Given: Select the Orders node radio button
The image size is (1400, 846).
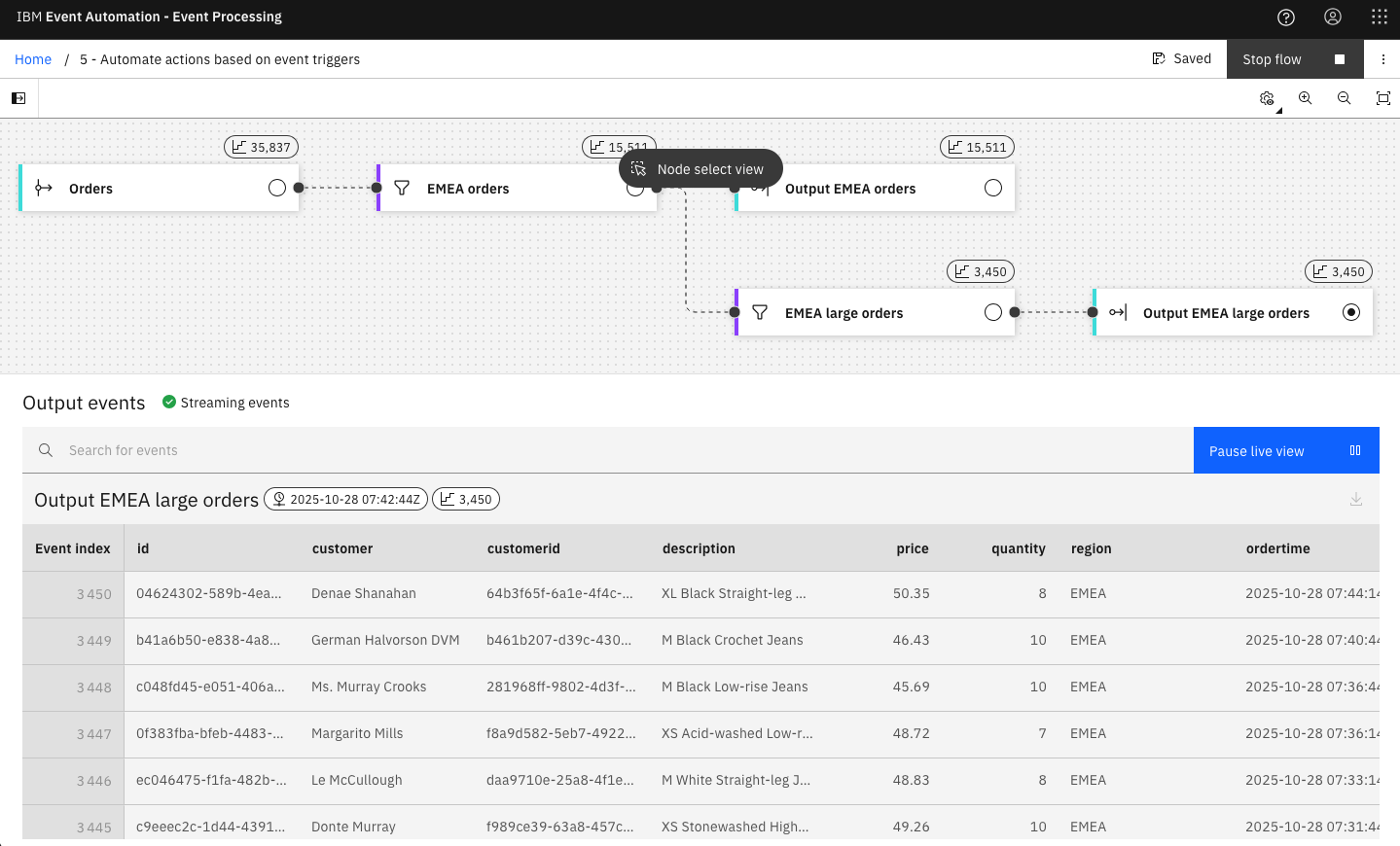Looking at the screenshot, I should coord(277,188).
